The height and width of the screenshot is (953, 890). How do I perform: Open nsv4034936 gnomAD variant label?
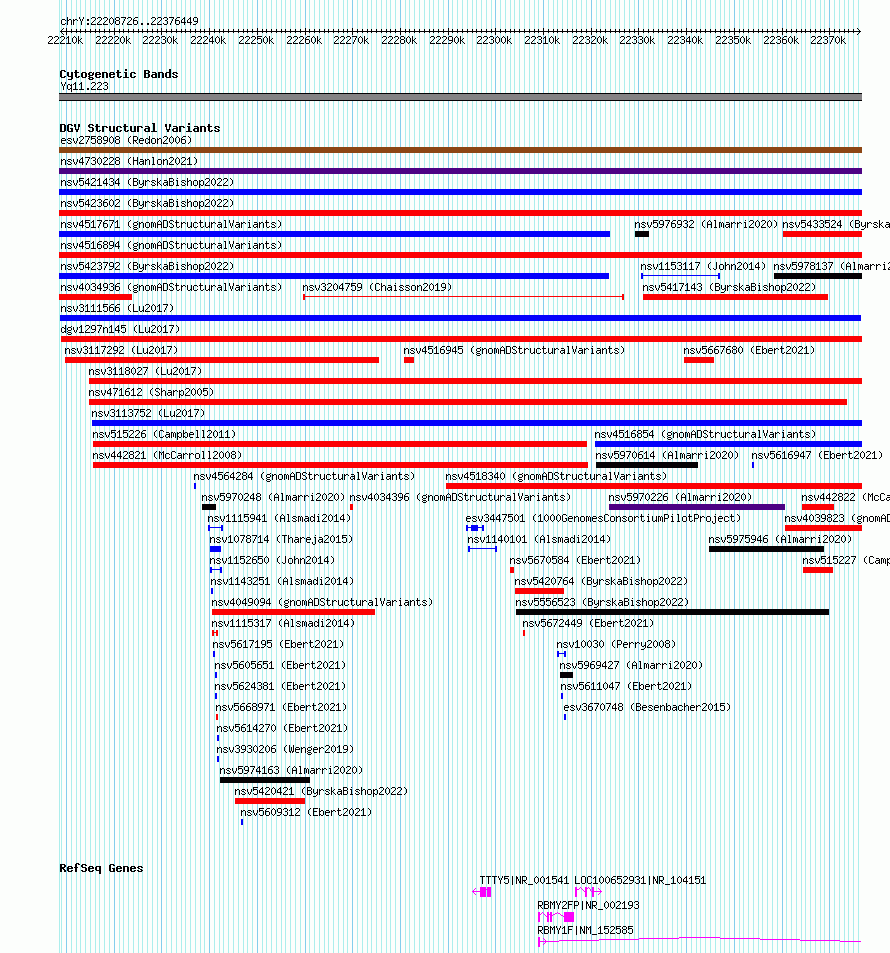171,287
